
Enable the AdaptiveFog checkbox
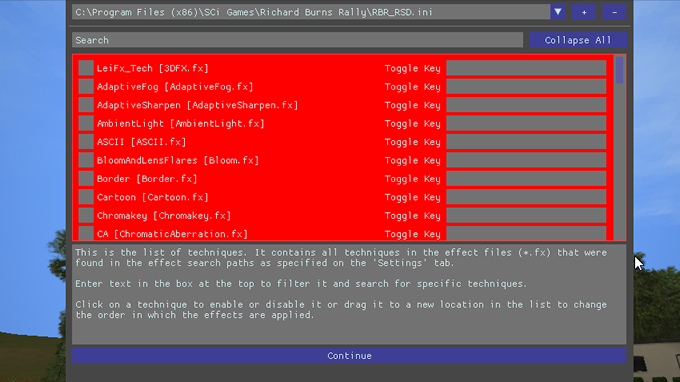tap(86, 87)
